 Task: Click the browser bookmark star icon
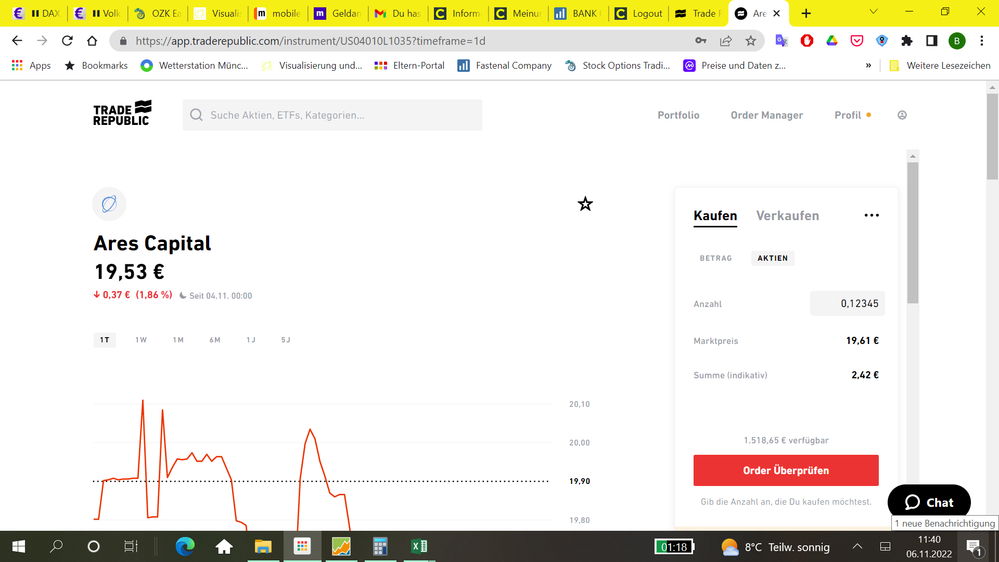(x=751, y=41)
